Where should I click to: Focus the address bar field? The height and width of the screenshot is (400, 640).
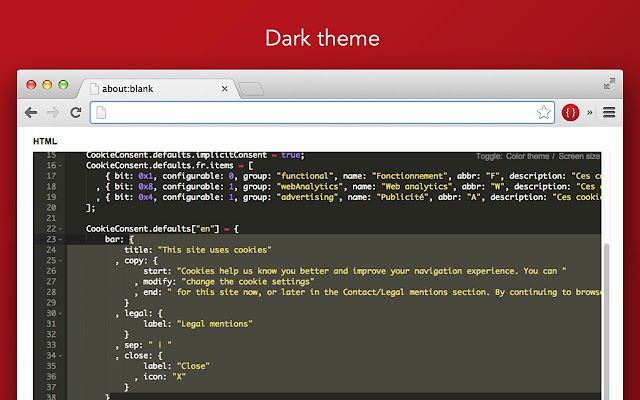[322, 112]
